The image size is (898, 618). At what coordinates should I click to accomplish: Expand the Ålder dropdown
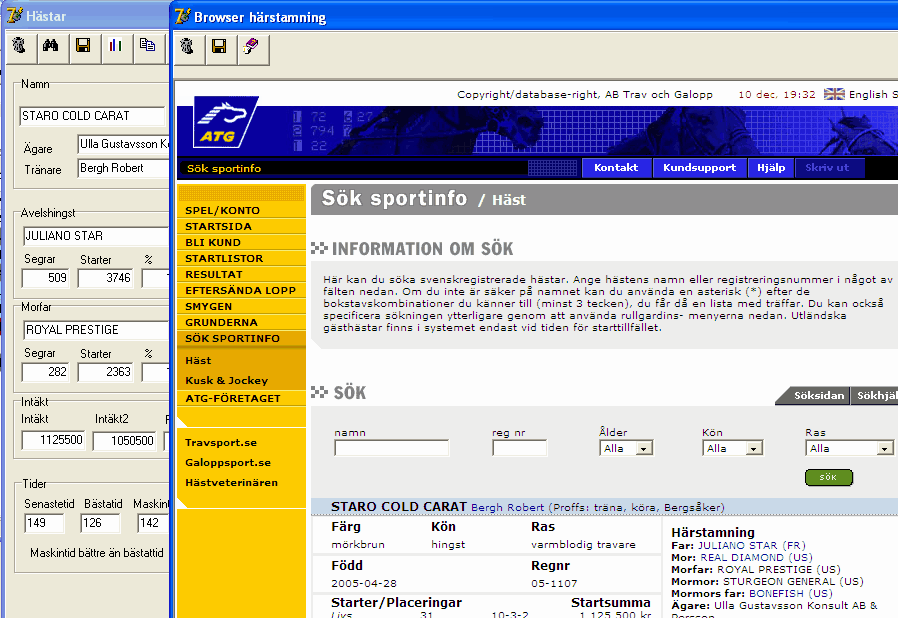click(x=644, y=448)
